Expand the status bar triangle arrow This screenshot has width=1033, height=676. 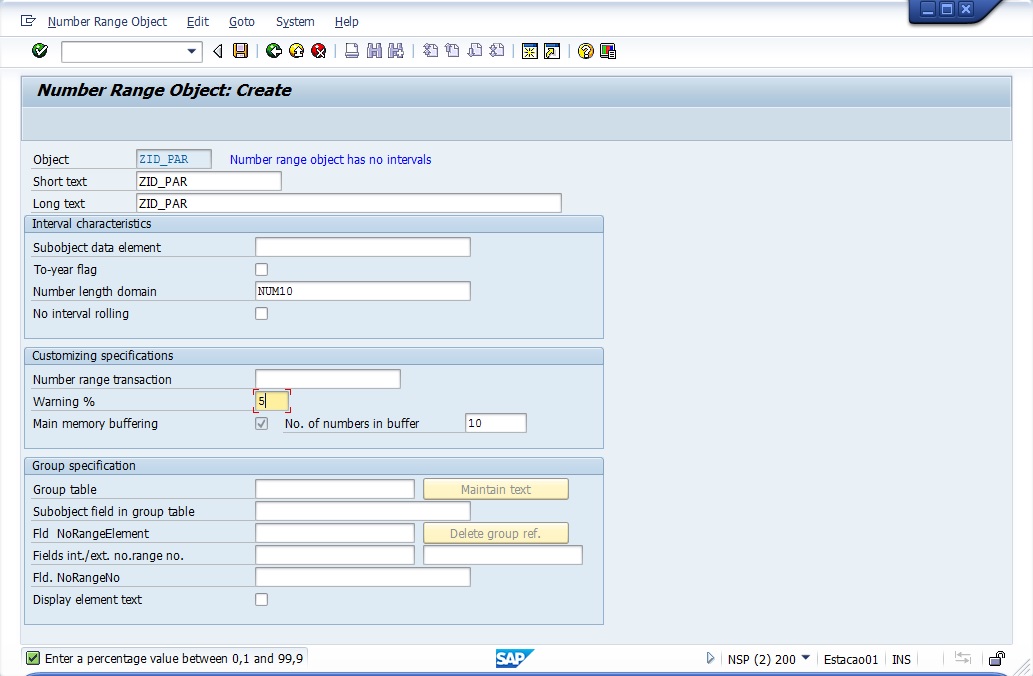pos(711,658)
